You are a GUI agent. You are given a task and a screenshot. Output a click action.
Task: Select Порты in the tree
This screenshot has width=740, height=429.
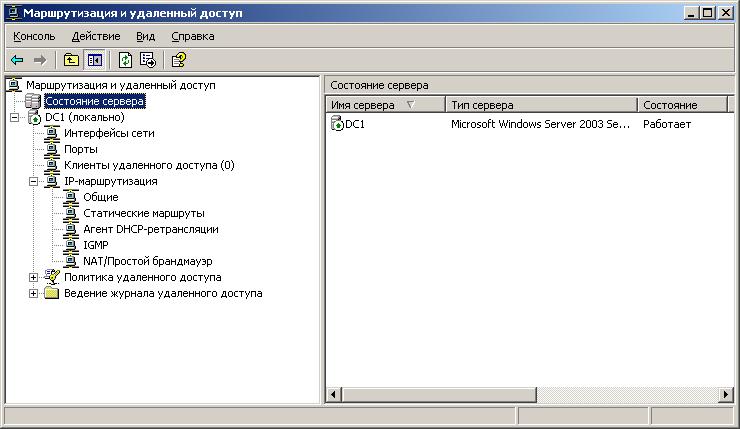click(x=81, y=149)
